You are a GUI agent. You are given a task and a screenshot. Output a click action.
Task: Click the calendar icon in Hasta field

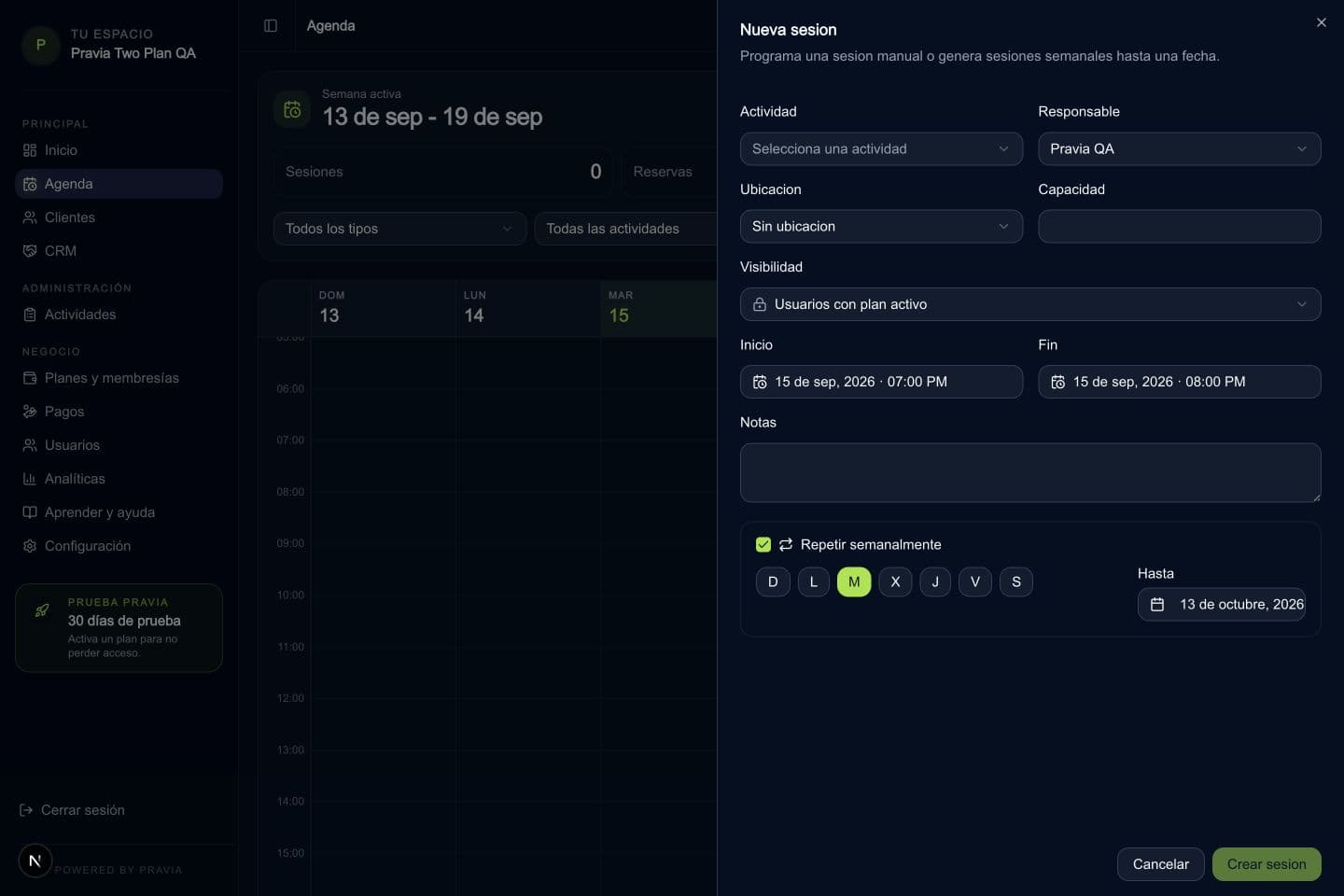pos(1157,605)
